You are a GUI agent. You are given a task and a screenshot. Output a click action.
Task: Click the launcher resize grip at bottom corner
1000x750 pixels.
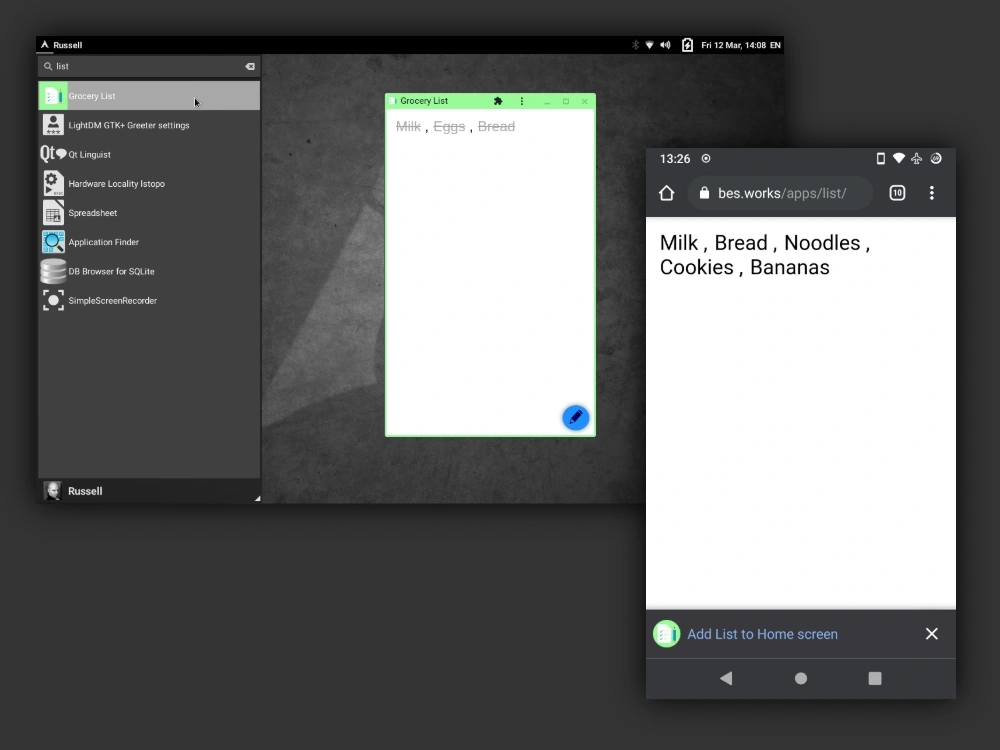click(257, 498)
